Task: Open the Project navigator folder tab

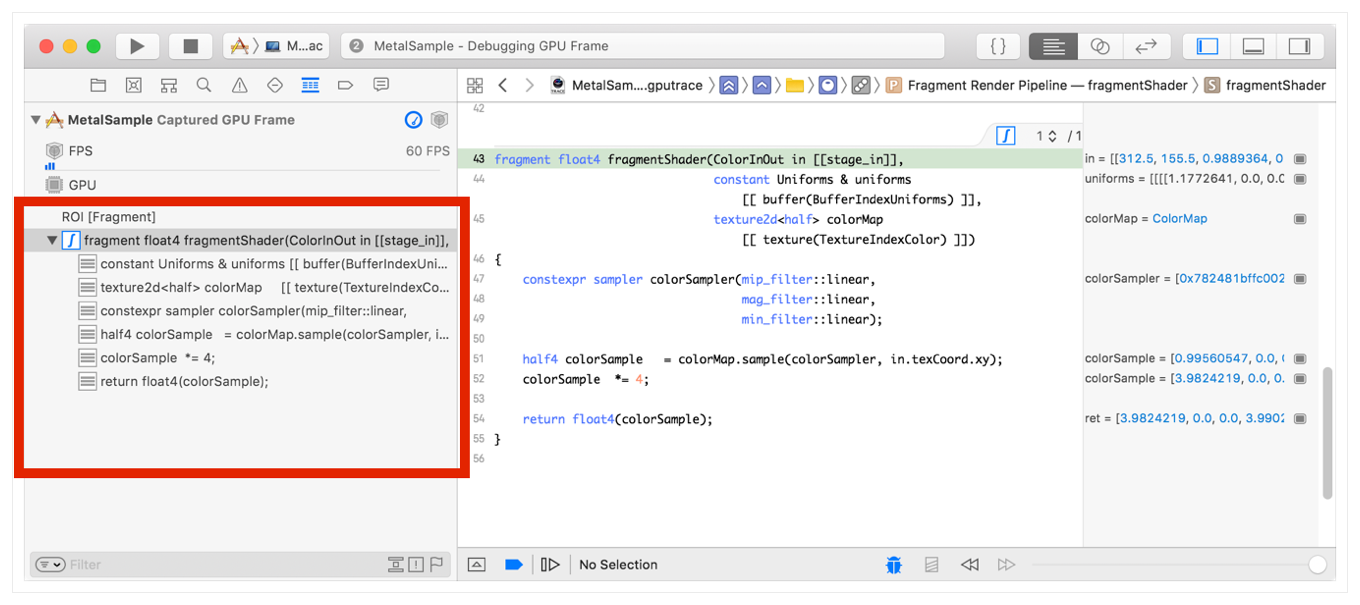Action: click(98, 85)
